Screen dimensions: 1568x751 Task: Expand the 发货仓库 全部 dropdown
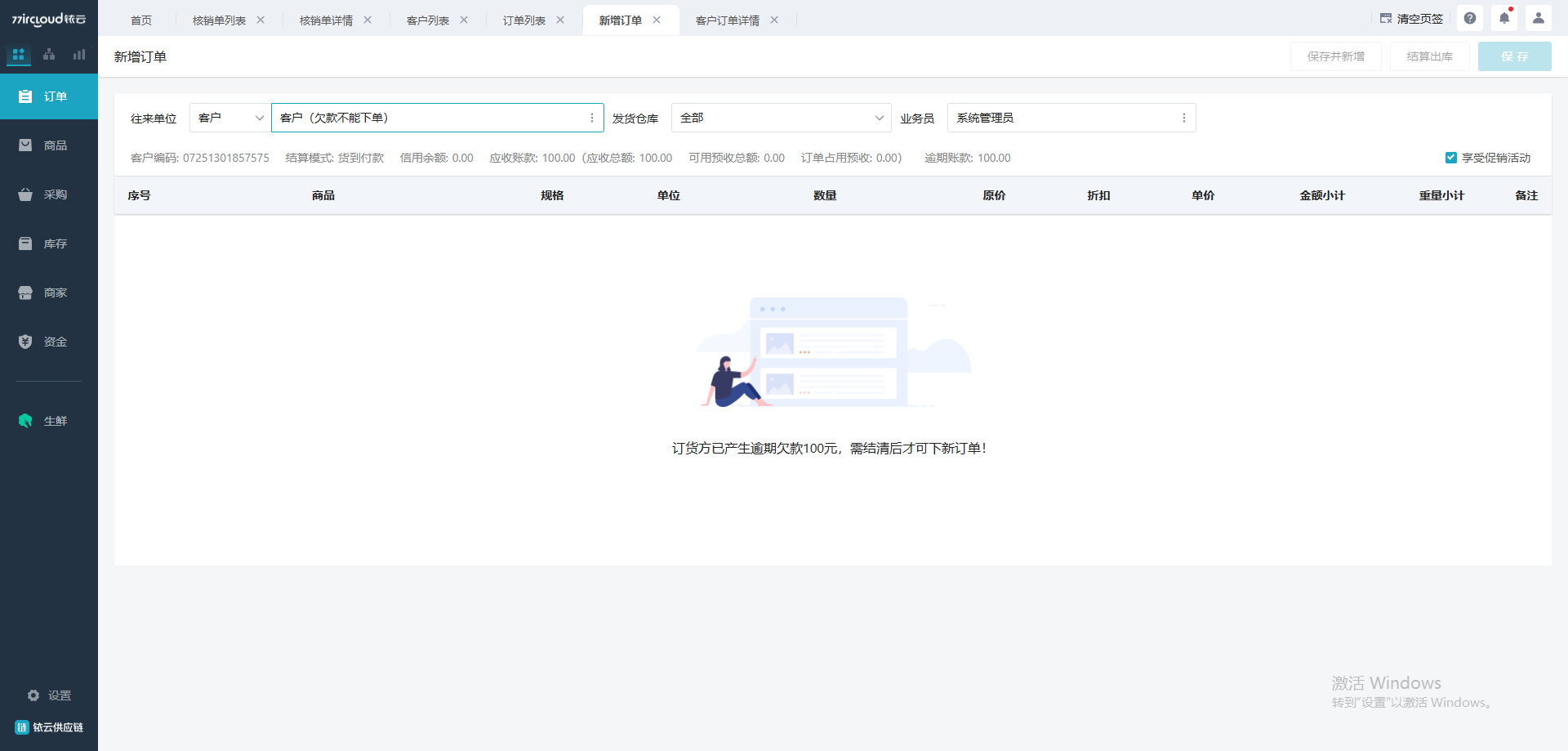point(781,118)
